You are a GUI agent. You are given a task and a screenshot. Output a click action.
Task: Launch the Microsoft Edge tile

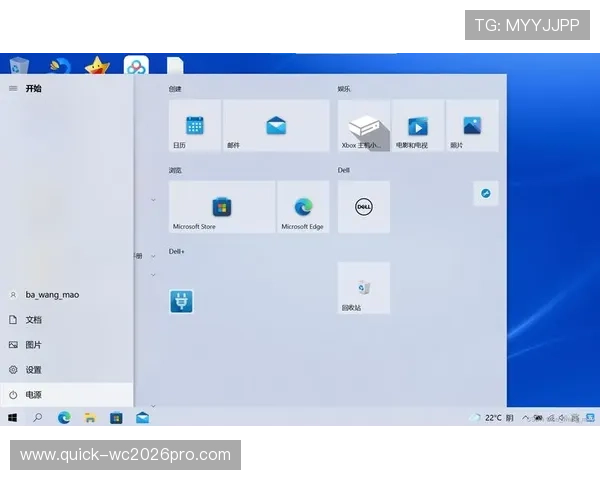point(303,207)
